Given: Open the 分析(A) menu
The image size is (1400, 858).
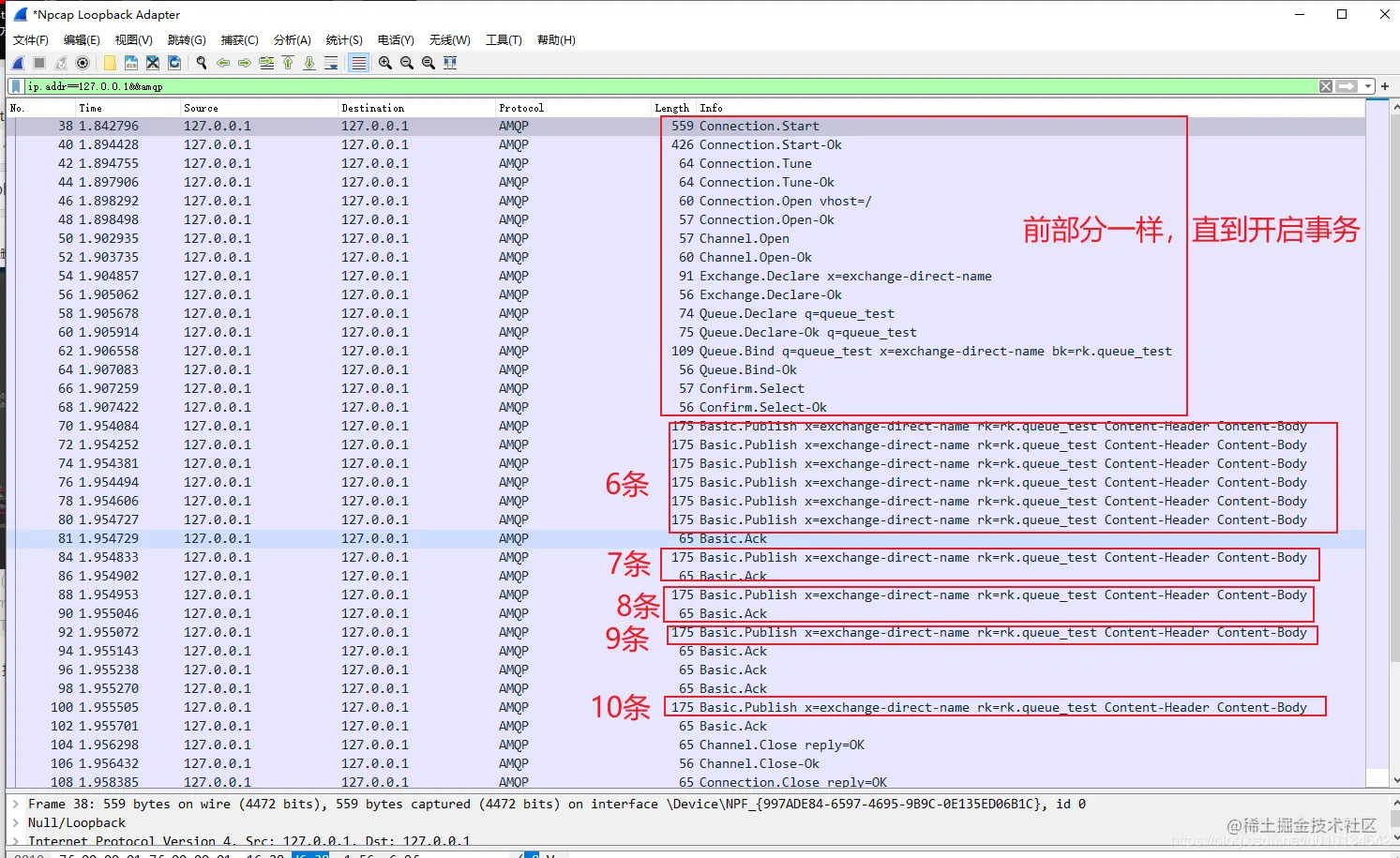Looking at the screenshot, I should (293, 40).
